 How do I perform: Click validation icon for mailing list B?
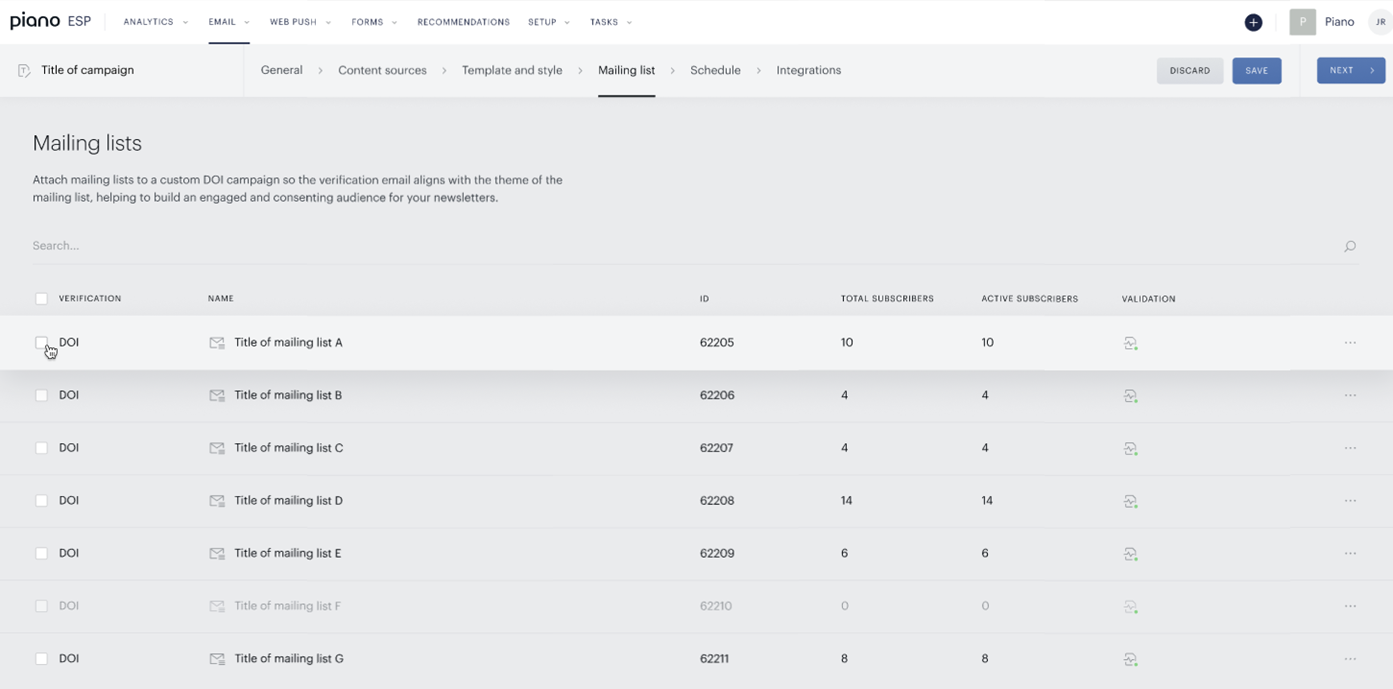[x=1130, y=396]
